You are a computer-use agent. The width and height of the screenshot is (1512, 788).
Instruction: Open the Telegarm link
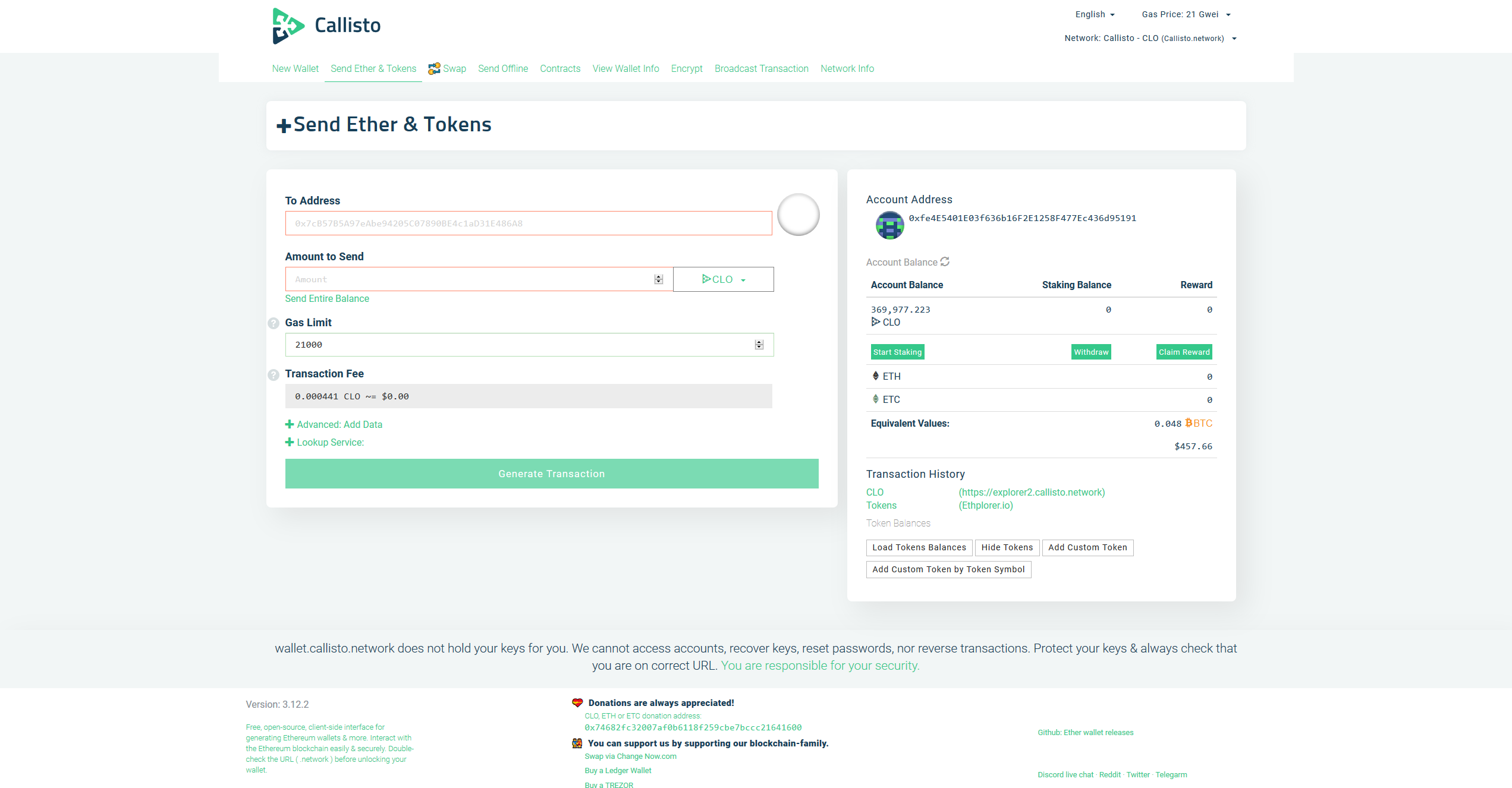click(1171, 775)
